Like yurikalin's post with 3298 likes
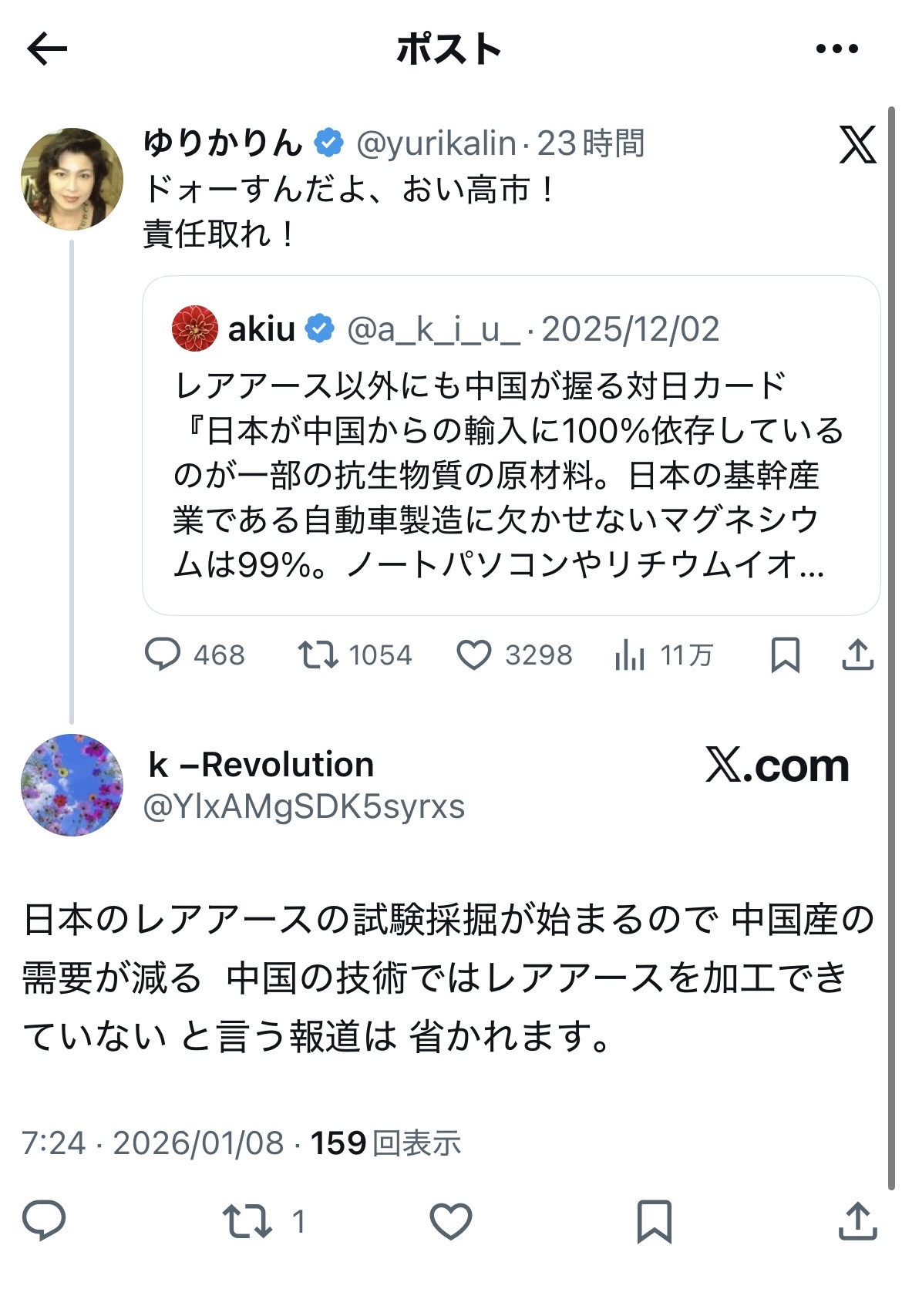902x1316 pixels. [x=474, y=655]
